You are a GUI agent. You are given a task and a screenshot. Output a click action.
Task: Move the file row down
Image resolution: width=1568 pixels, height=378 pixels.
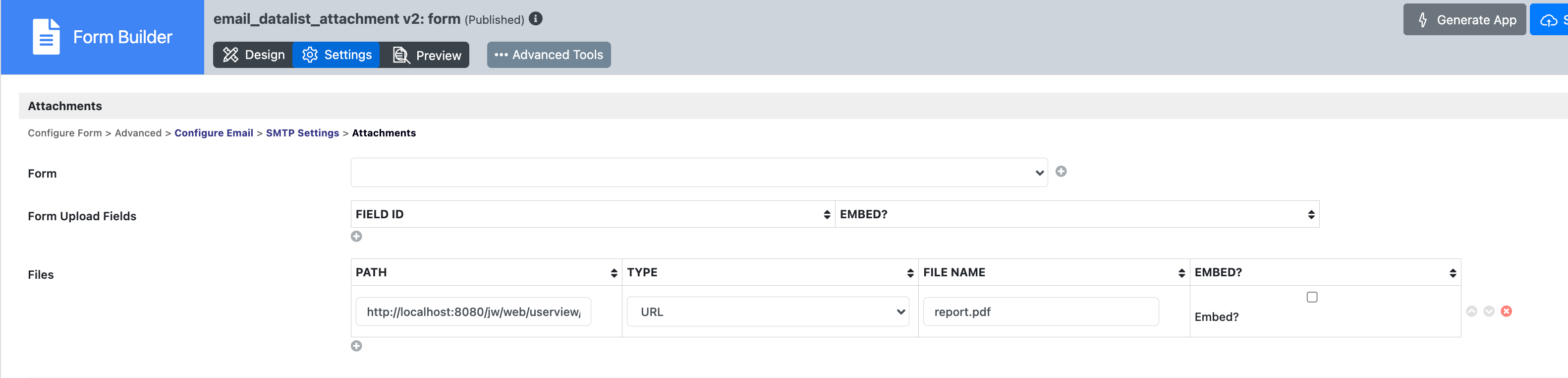pyautogui.click(x=1489, y=312)
